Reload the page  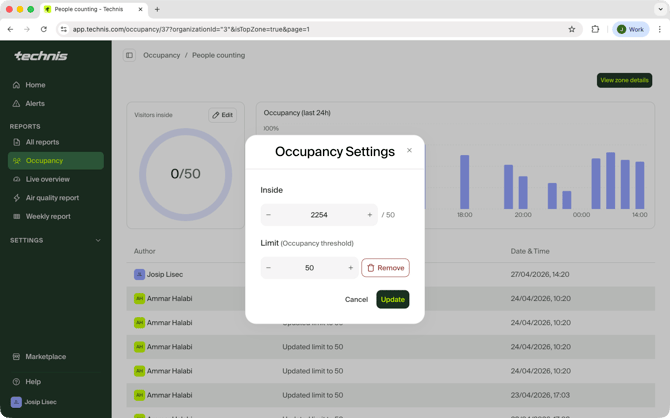pyautogui.click(x=44, y=29)
